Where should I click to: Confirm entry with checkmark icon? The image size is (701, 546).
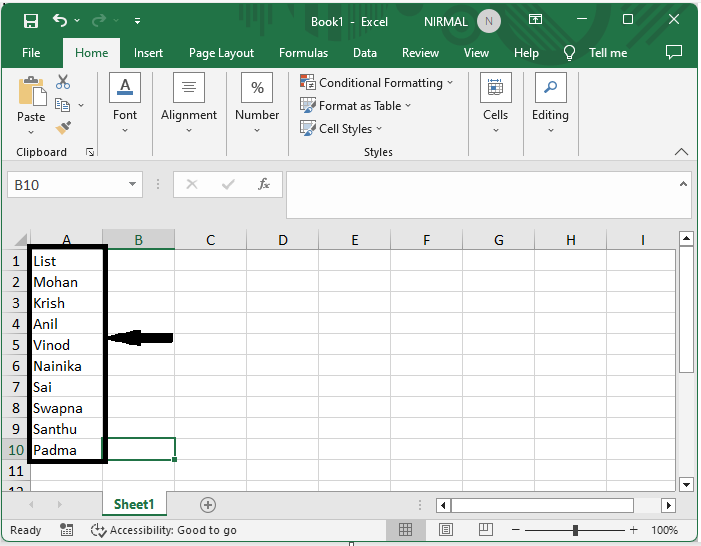228,184
